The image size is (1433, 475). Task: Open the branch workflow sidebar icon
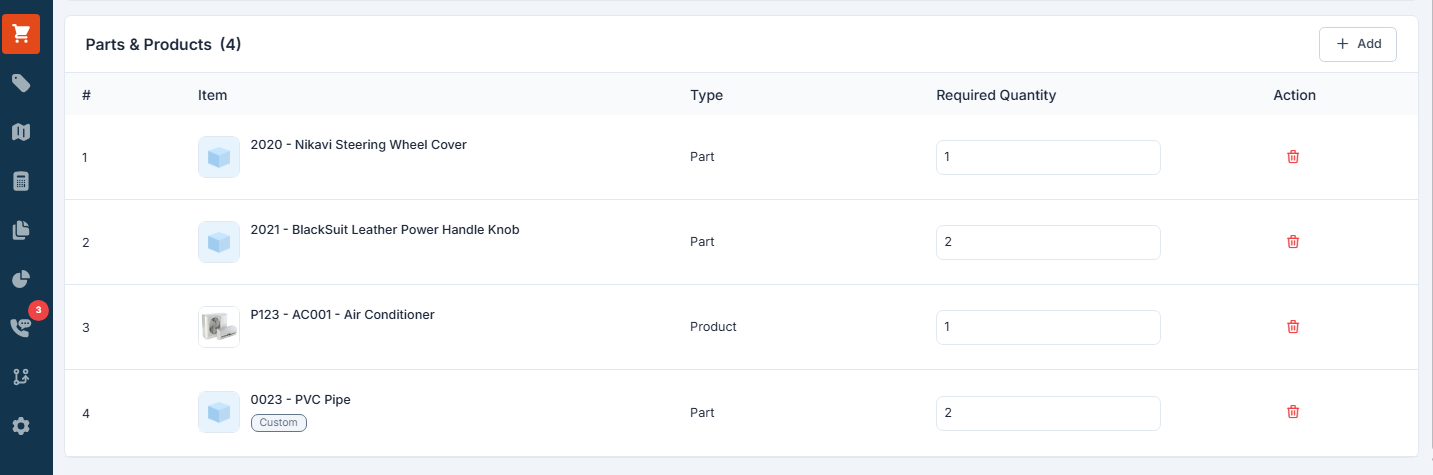coord(21,377)
